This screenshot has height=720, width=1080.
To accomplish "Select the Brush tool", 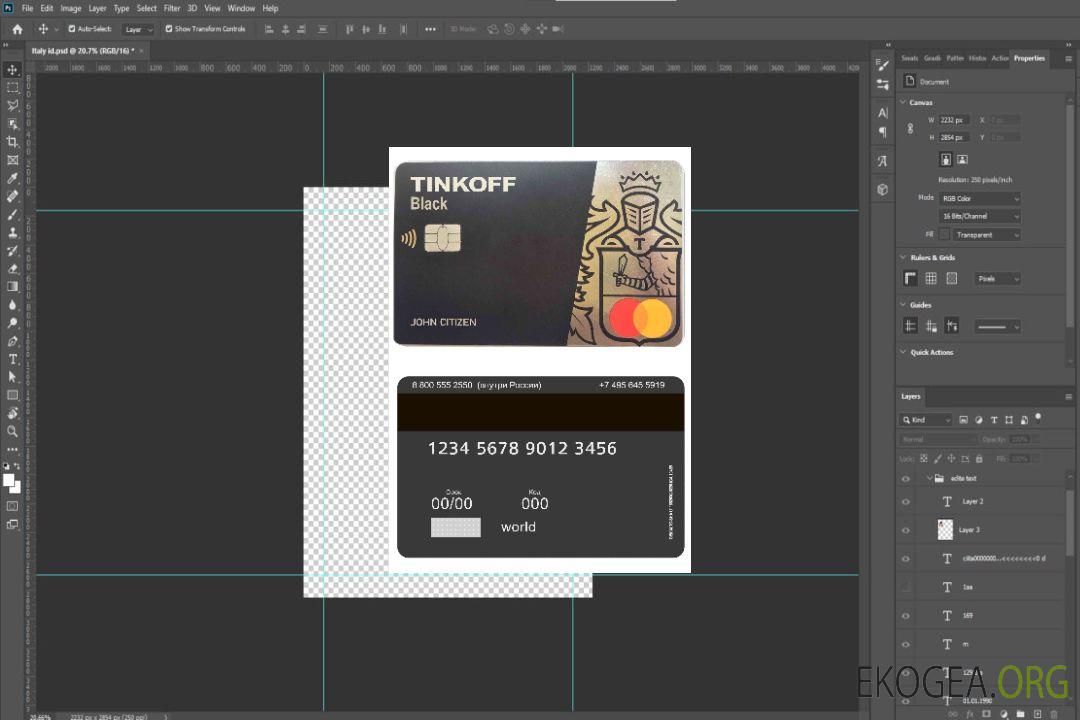I will coord(12,214).
